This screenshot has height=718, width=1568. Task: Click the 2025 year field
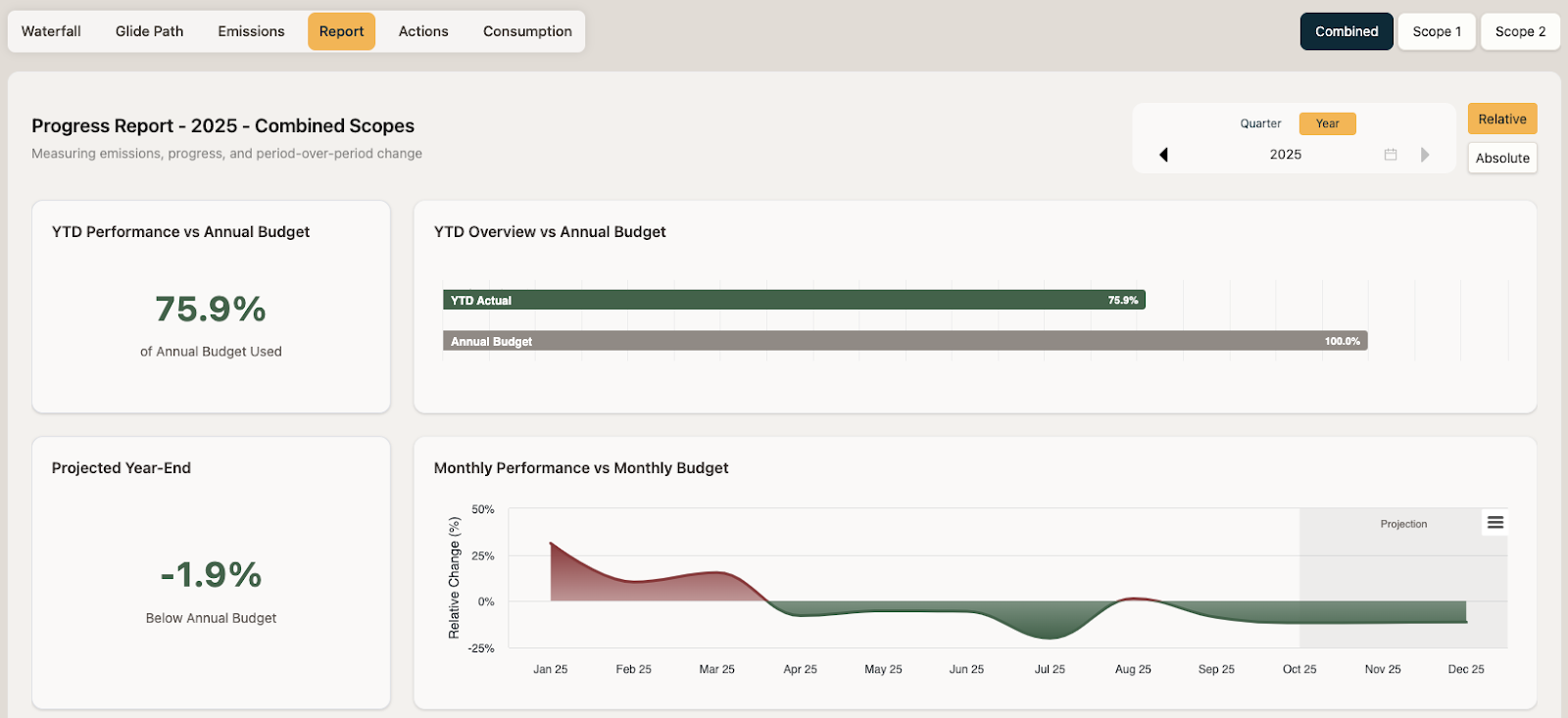(x=1285, y=155)
